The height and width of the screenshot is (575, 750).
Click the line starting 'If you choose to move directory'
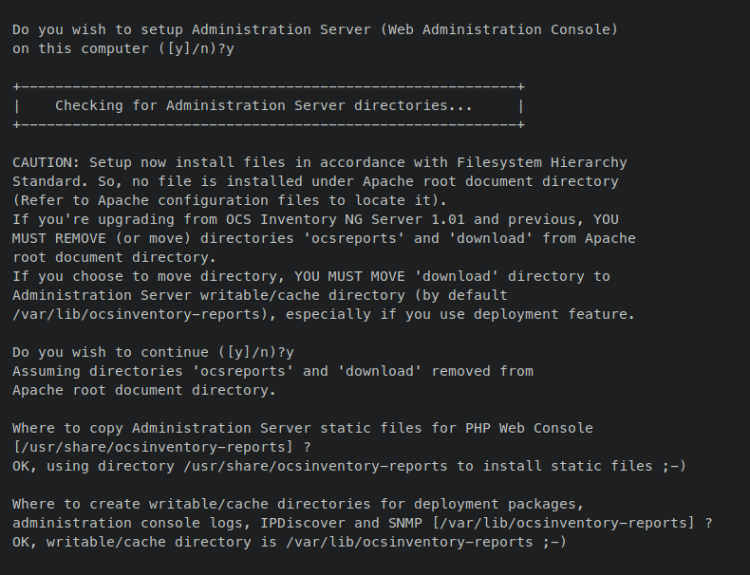(x=311, y=276)
